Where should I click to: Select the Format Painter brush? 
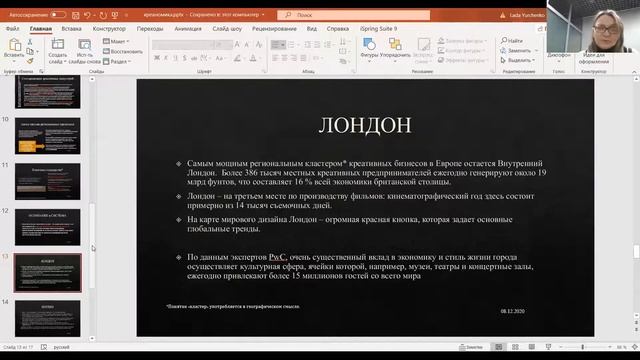point(30,61)
